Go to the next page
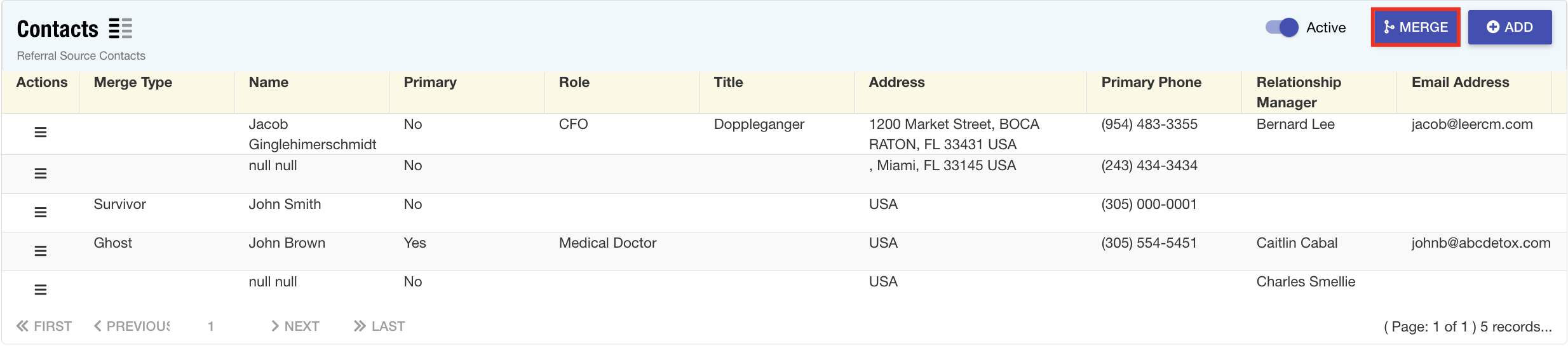The image size is (1568, 348). tap(295, 326)
